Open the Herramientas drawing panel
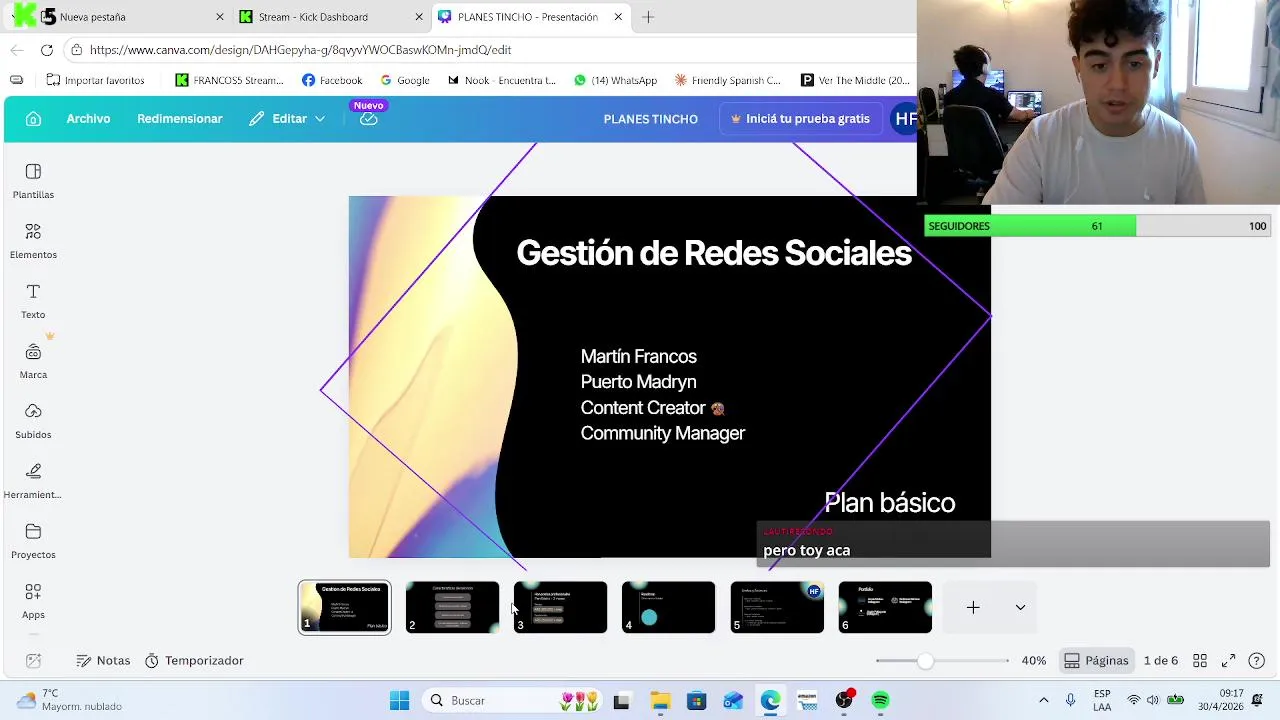Viewport: 1280px width, 720px height. click(33, 481)
